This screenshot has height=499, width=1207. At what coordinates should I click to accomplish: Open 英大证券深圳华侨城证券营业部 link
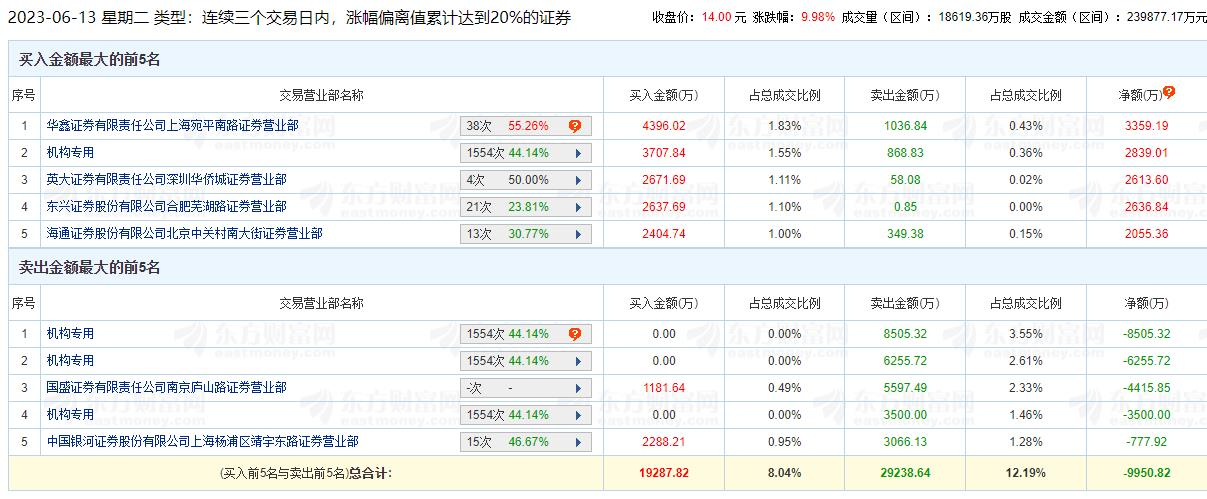coord(166,180)
